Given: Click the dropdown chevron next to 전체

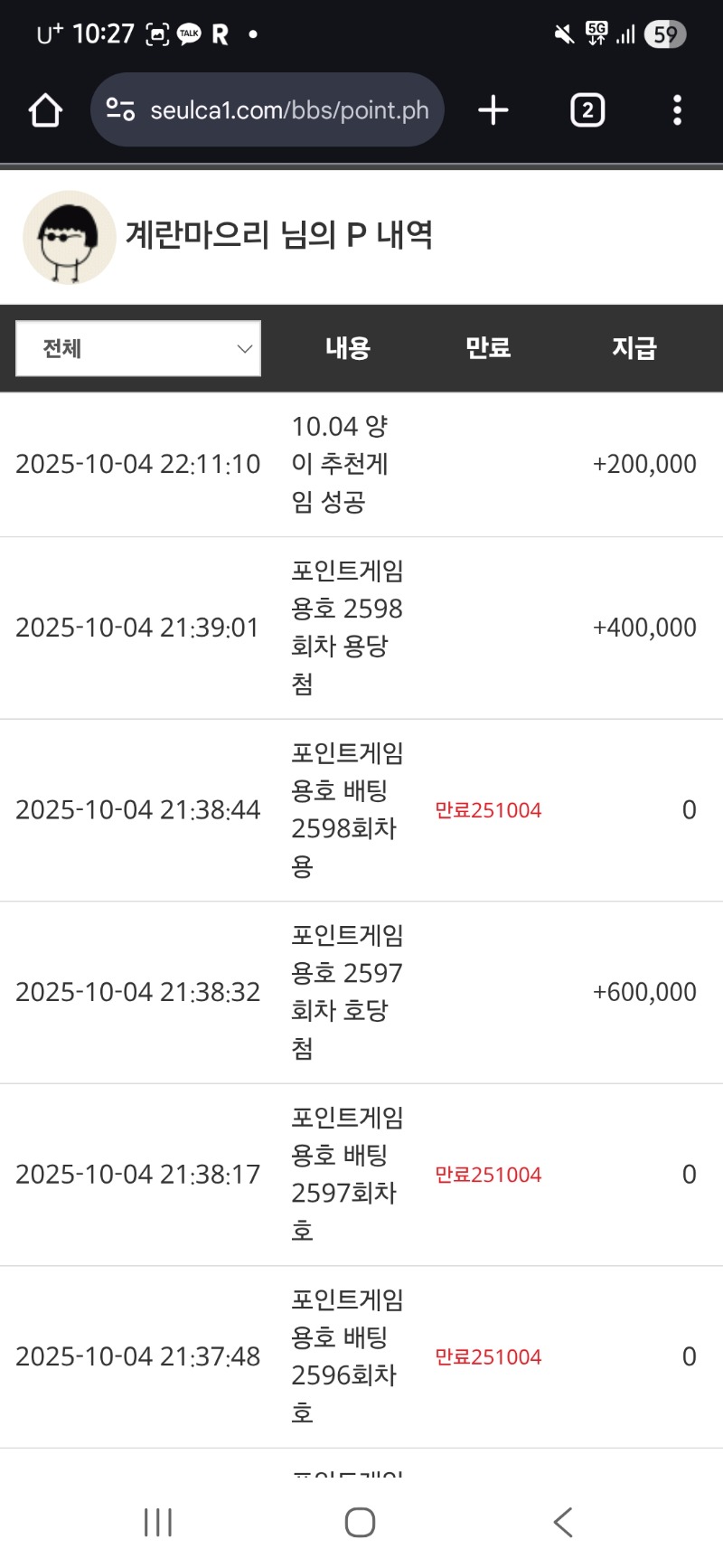Looking at the screenshot, I should tap(244, 348).
